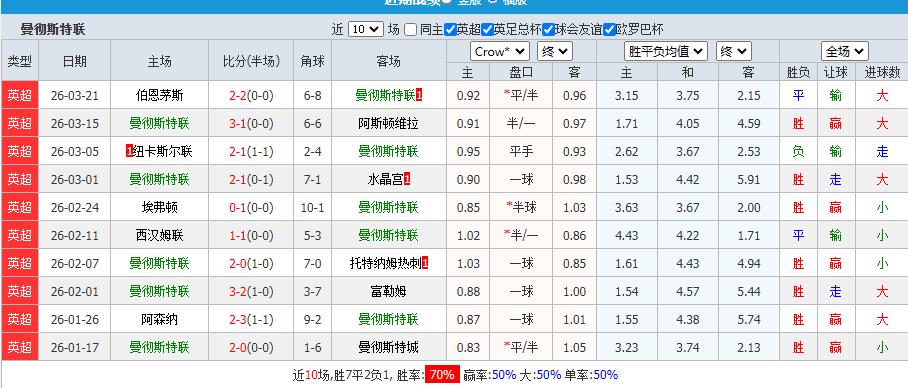Open 托特纳姆热刺 team link
The height and width of the screenshot is (388, 908).
tap(386, 263)
